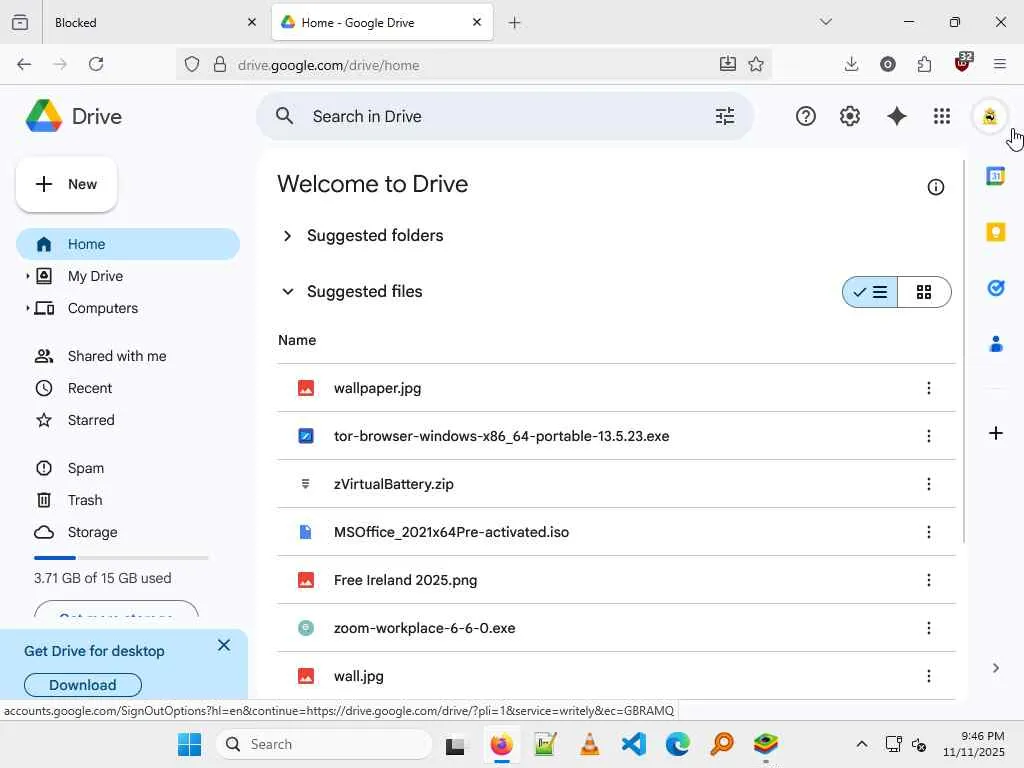This screenshot has width=1024, height=768.
Task: Sort by Name column header
Action: [297, 340]
